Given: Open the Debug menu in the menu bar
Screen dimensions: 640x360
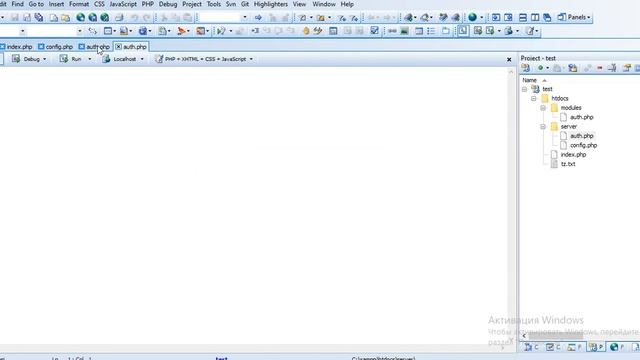Looking at the screenshot, I should [x=168, y=4].
